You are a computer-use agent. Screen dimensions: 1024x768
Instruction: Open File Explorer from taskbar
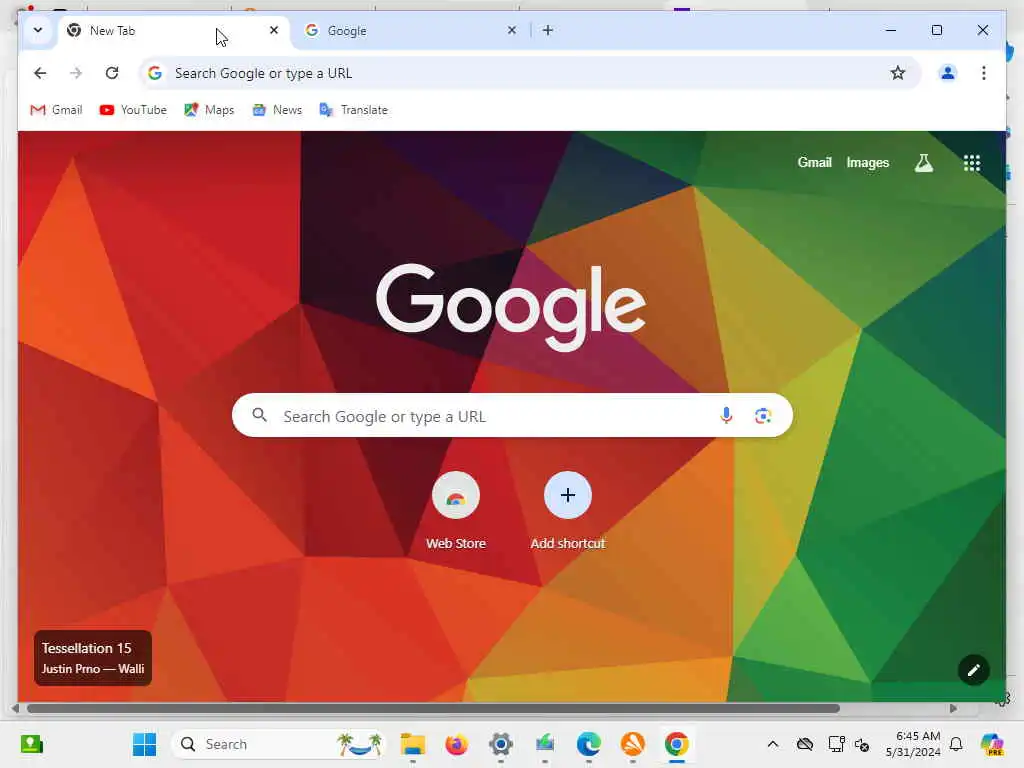click(x=413, y=744)
